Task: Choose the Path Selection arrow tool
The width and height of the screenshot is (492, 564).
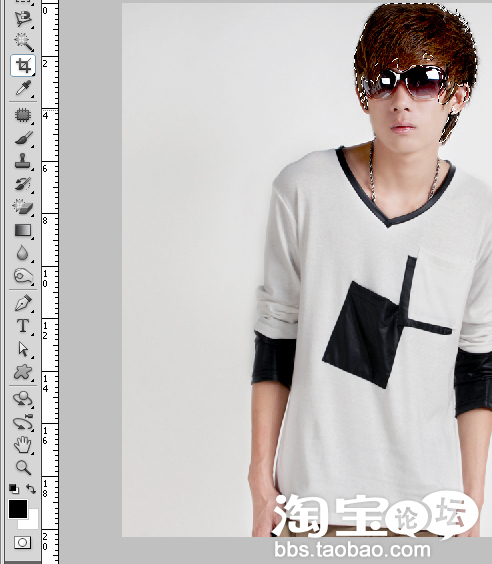Action: 23,349
